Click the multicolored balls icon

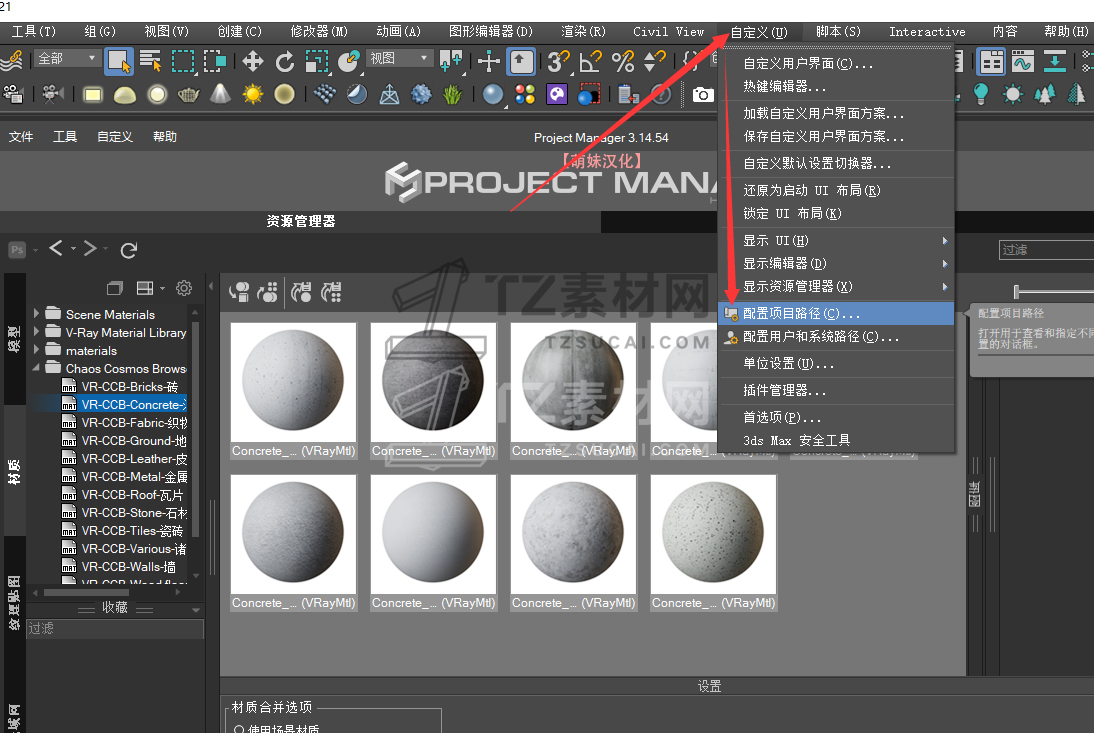click(x=525, y=94)
